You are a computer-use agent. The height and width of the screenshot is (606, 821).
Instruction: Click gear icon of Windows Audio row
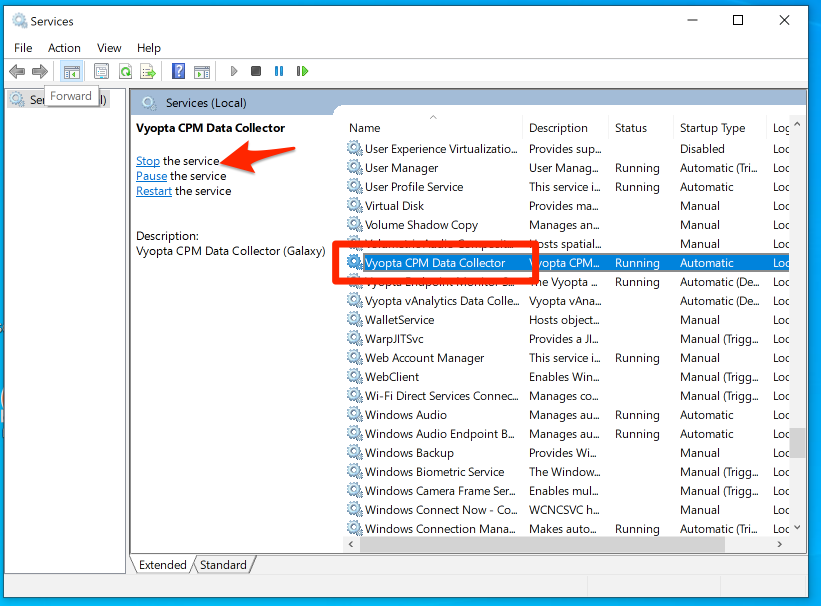[354, 414]
